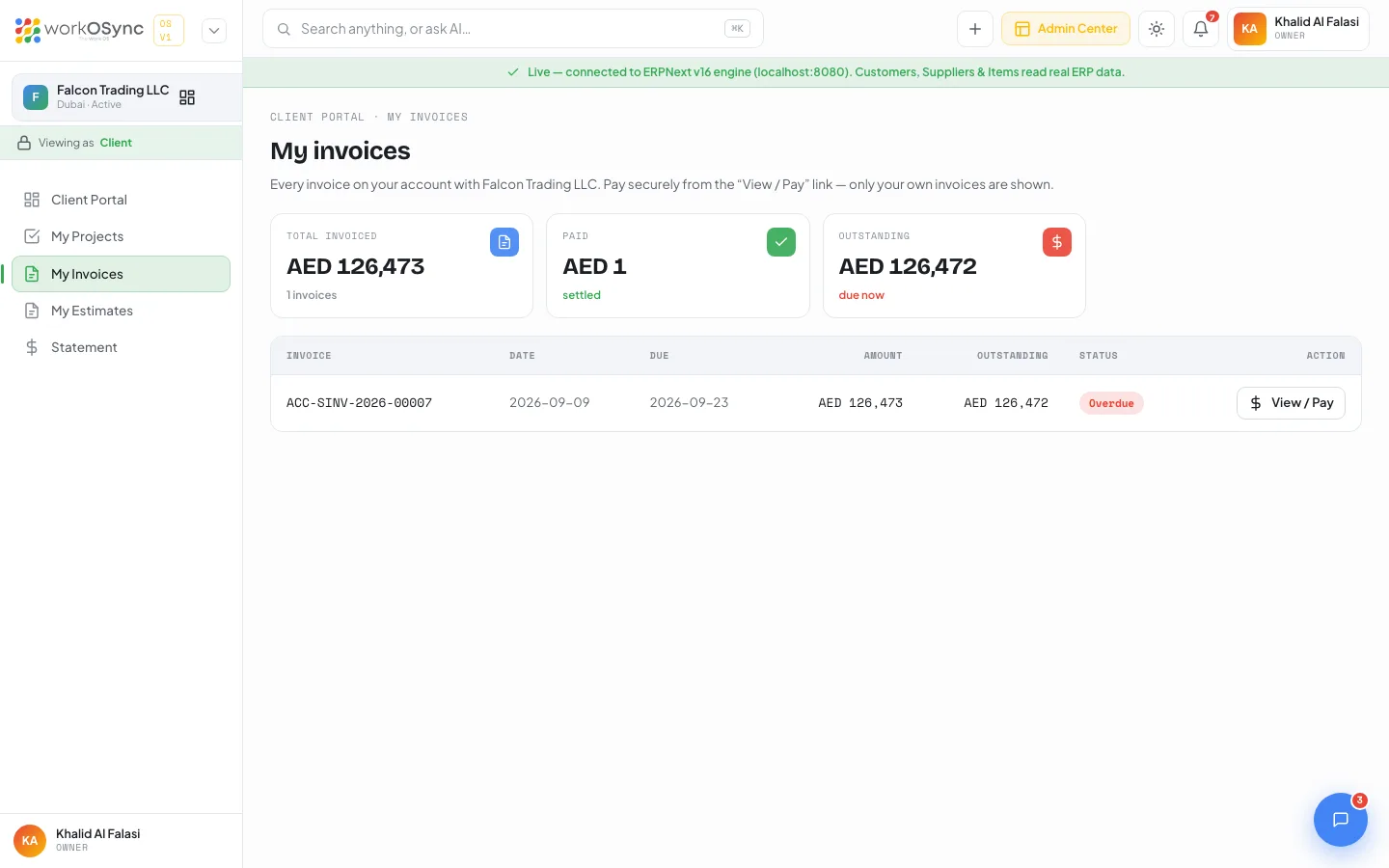Click the due date 2026-09-23
The width and height of the screenshot is (1389, 868).
[689, 403]
